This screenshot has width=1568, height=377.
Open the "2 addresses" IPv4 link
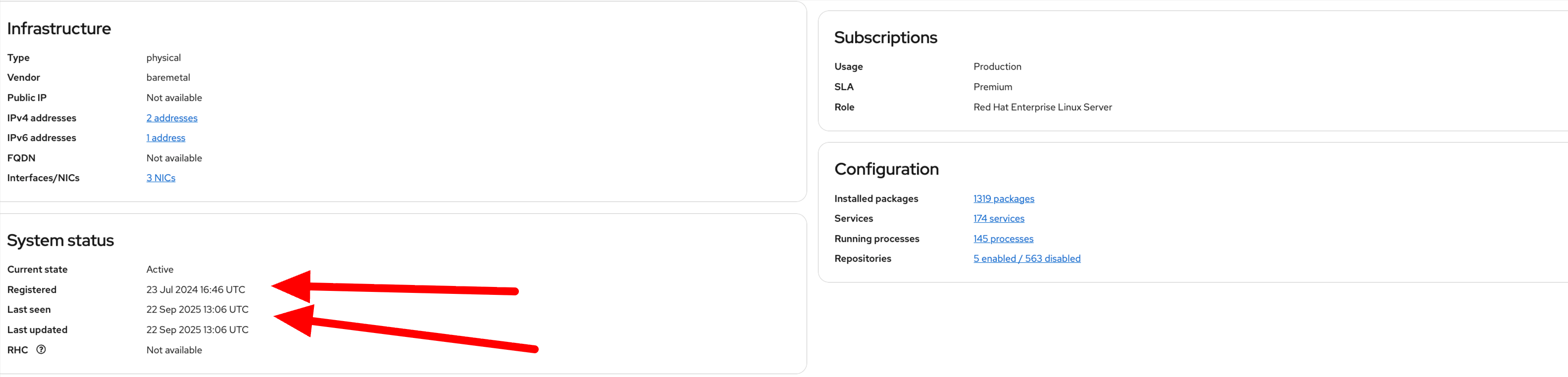[172, 117]
